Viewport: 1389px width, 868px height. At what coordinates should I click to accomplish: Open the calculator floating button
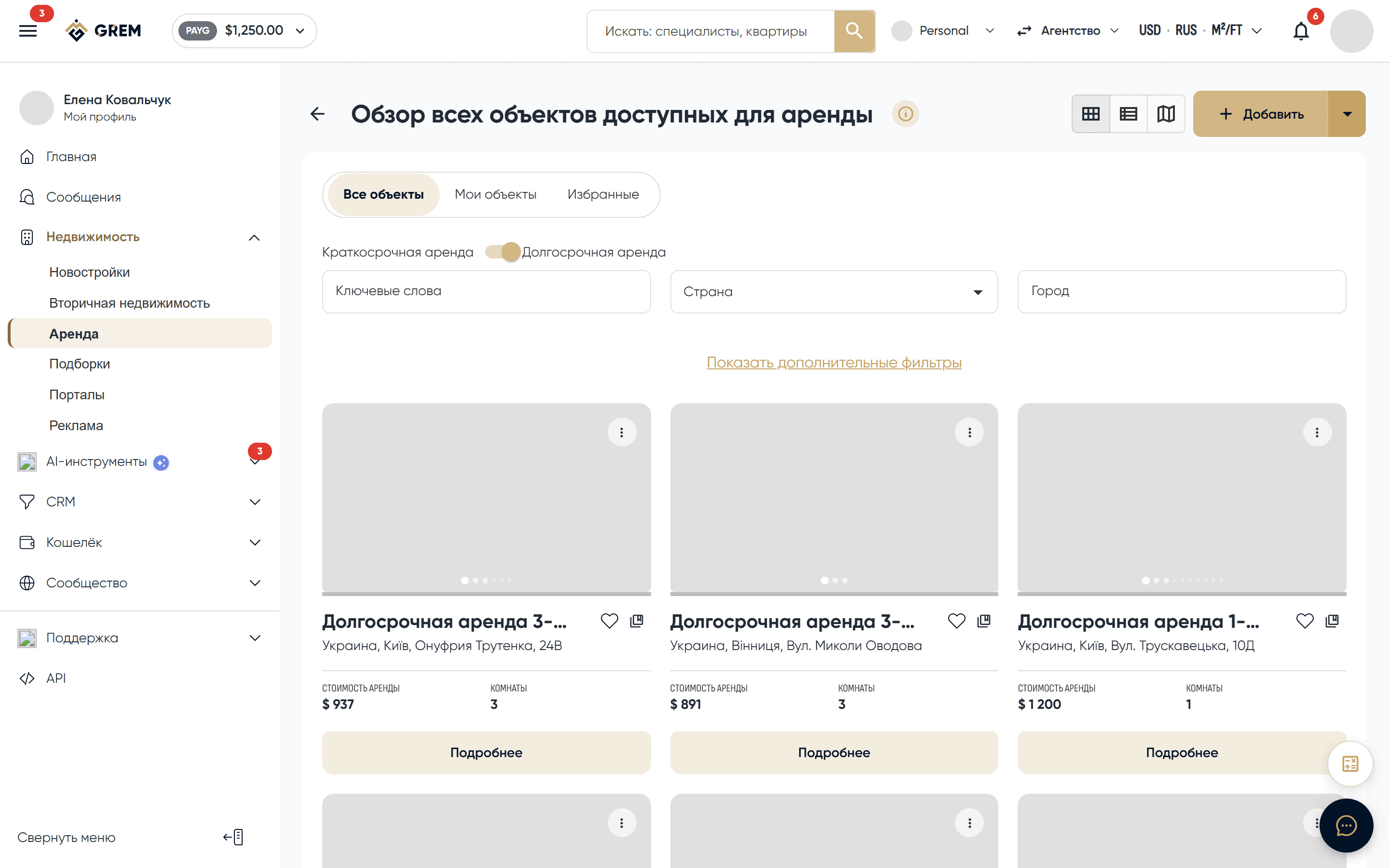pyautogui.click(x=1350, y=763)
